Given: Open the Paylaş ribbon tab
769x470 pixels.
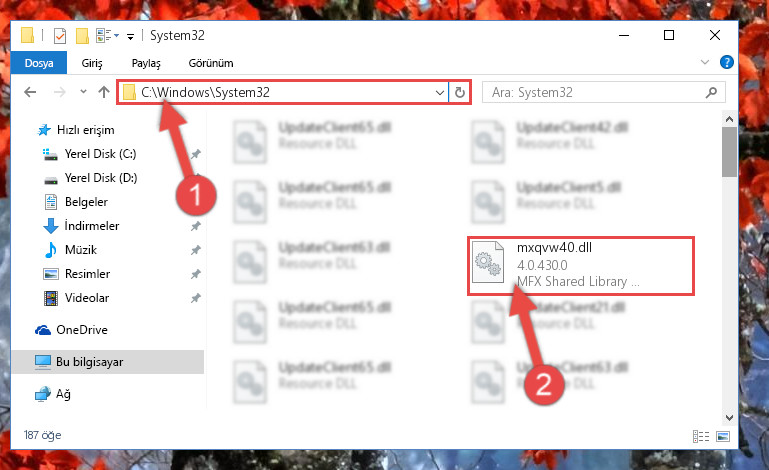Looking at the screenshot, I should click(x=146, y=63).
